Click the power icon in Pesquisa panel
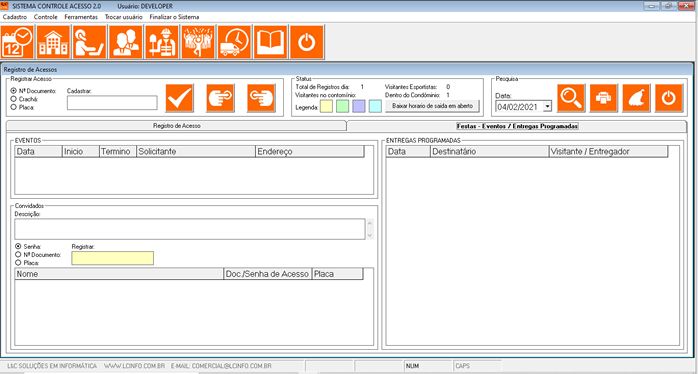The height and width of the screenshot is (374, 698). click(x=669, y=98)
